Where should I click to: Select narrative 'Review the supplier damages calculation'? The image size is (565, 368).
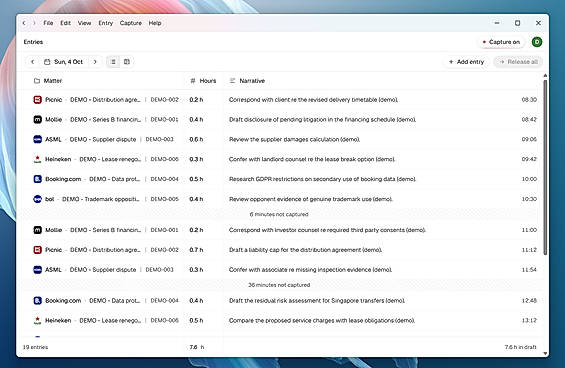[x=295, y=139]
